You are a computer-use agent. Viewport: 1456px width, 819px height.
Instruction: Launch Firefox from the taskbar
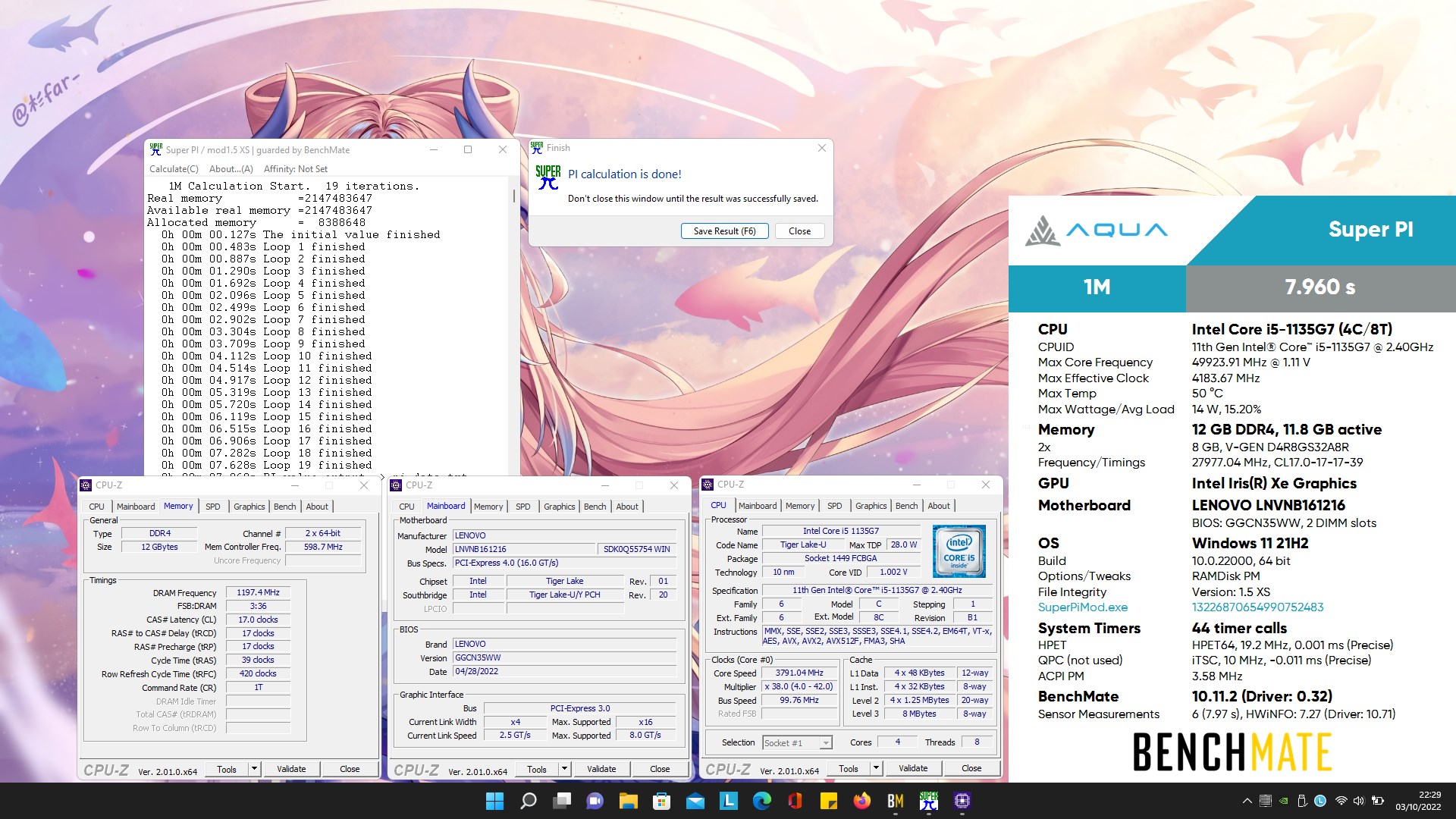pyautogui.click(x=862, y=801)
